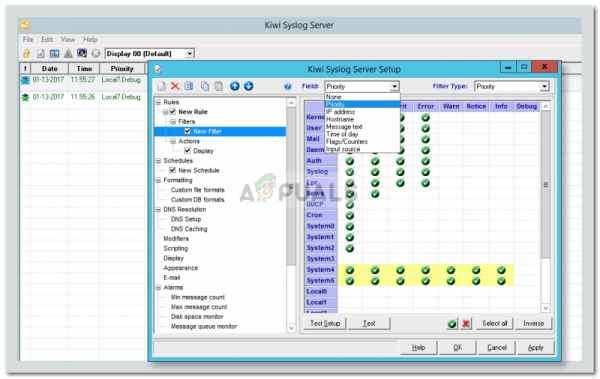Copy the selected item using copy icon
600x379 pixels.
[205, 86]
